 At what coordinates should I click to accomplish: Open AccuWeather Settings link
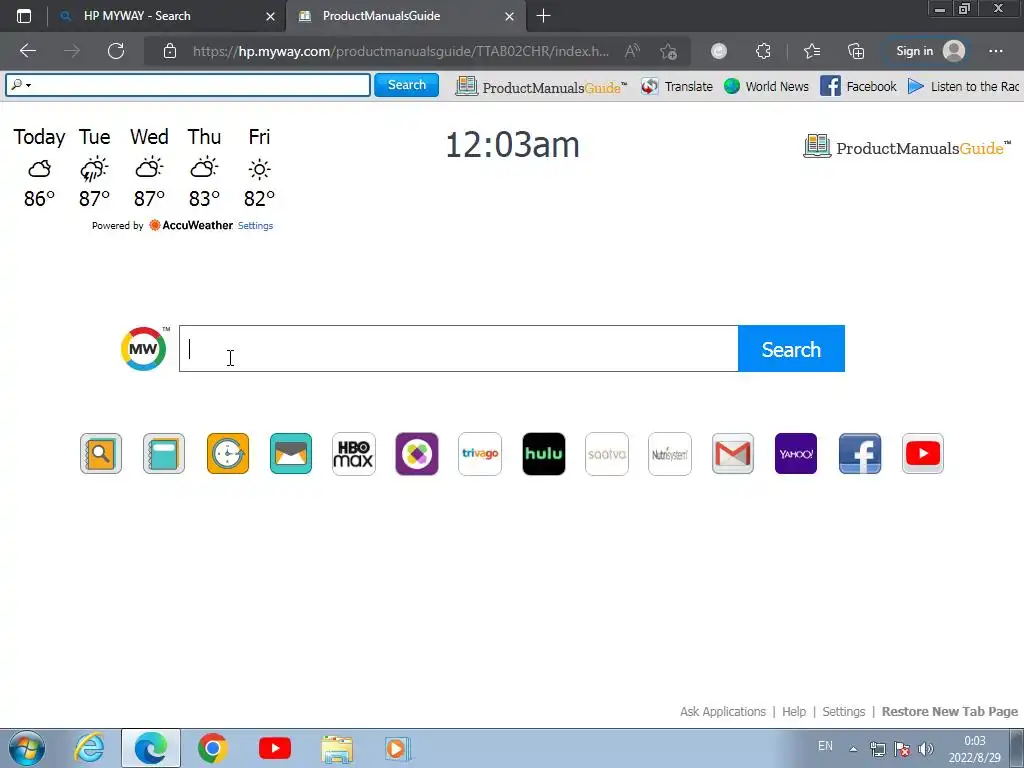pyautogui.click(x=255, y=225)
